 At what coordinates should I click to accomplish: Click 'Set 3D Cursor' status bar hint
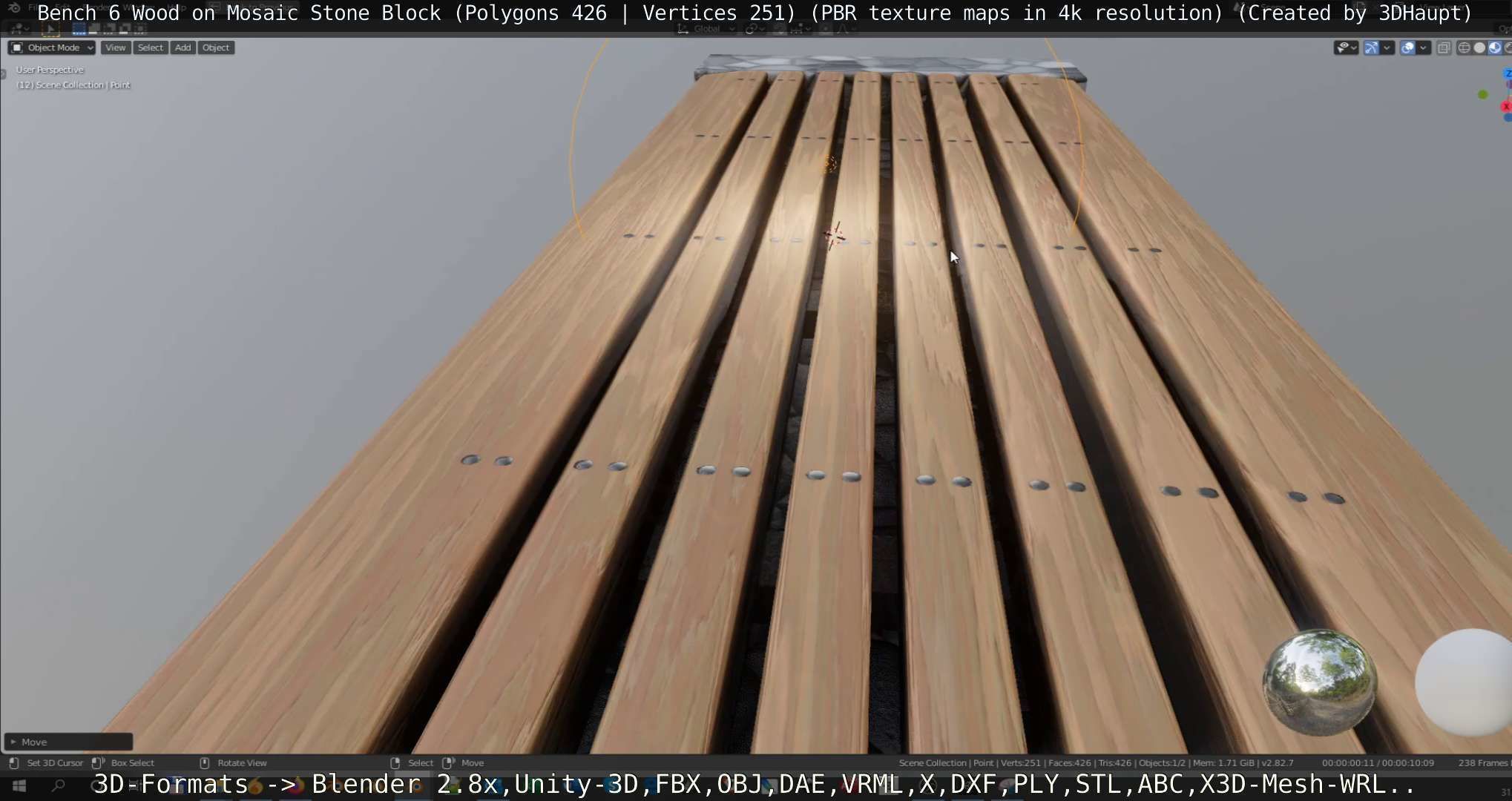tap(55, 762)
